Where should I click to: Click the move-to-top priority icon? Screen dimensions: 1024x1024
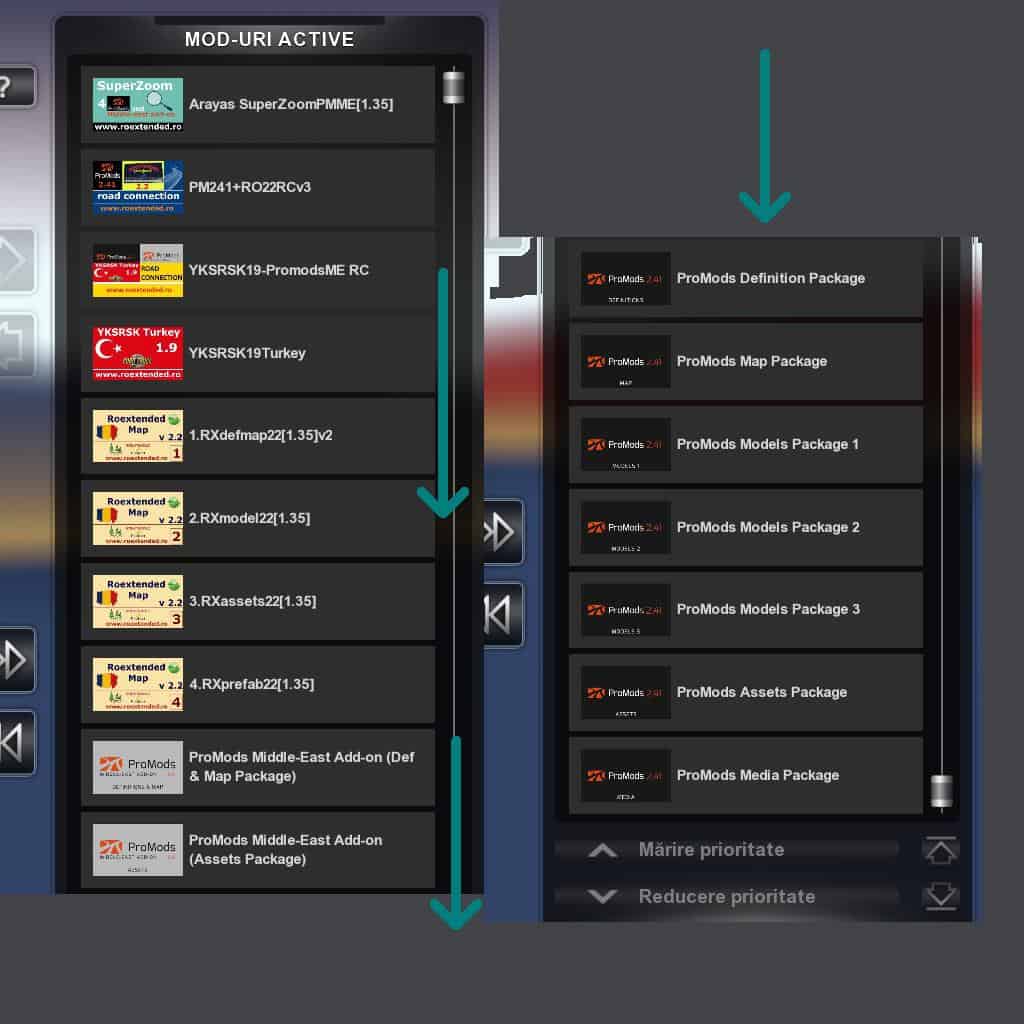point(940,851)
